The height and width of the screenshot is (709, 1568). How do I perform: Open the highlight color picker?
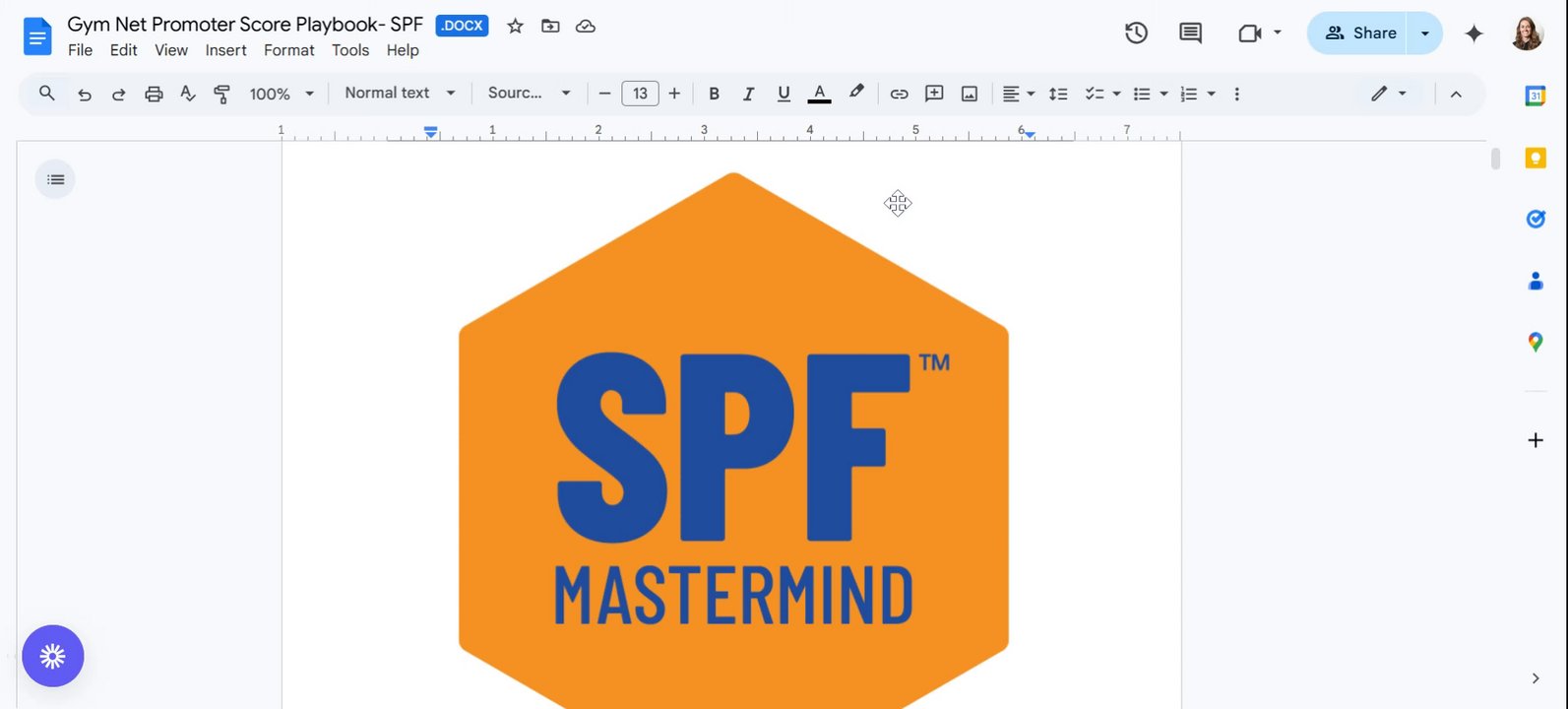(856, 94)
